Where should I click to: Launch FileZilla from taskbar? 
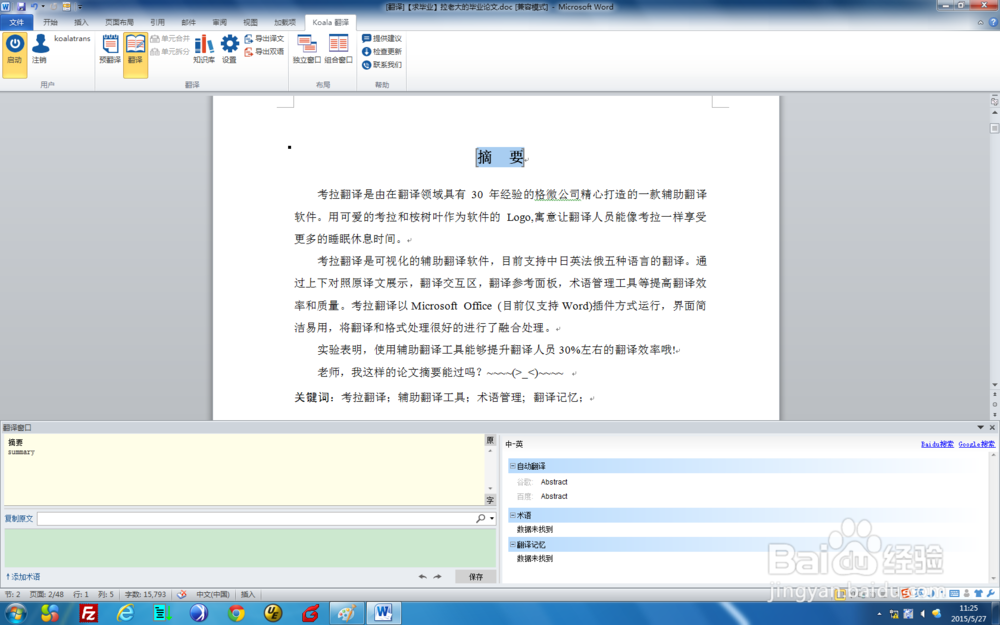tap(88, 614)
